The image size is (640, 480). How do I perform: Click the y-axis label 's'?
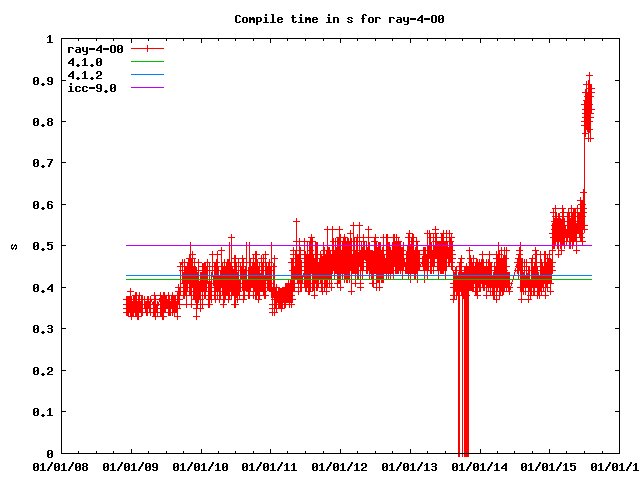click(x=14, y=246)
